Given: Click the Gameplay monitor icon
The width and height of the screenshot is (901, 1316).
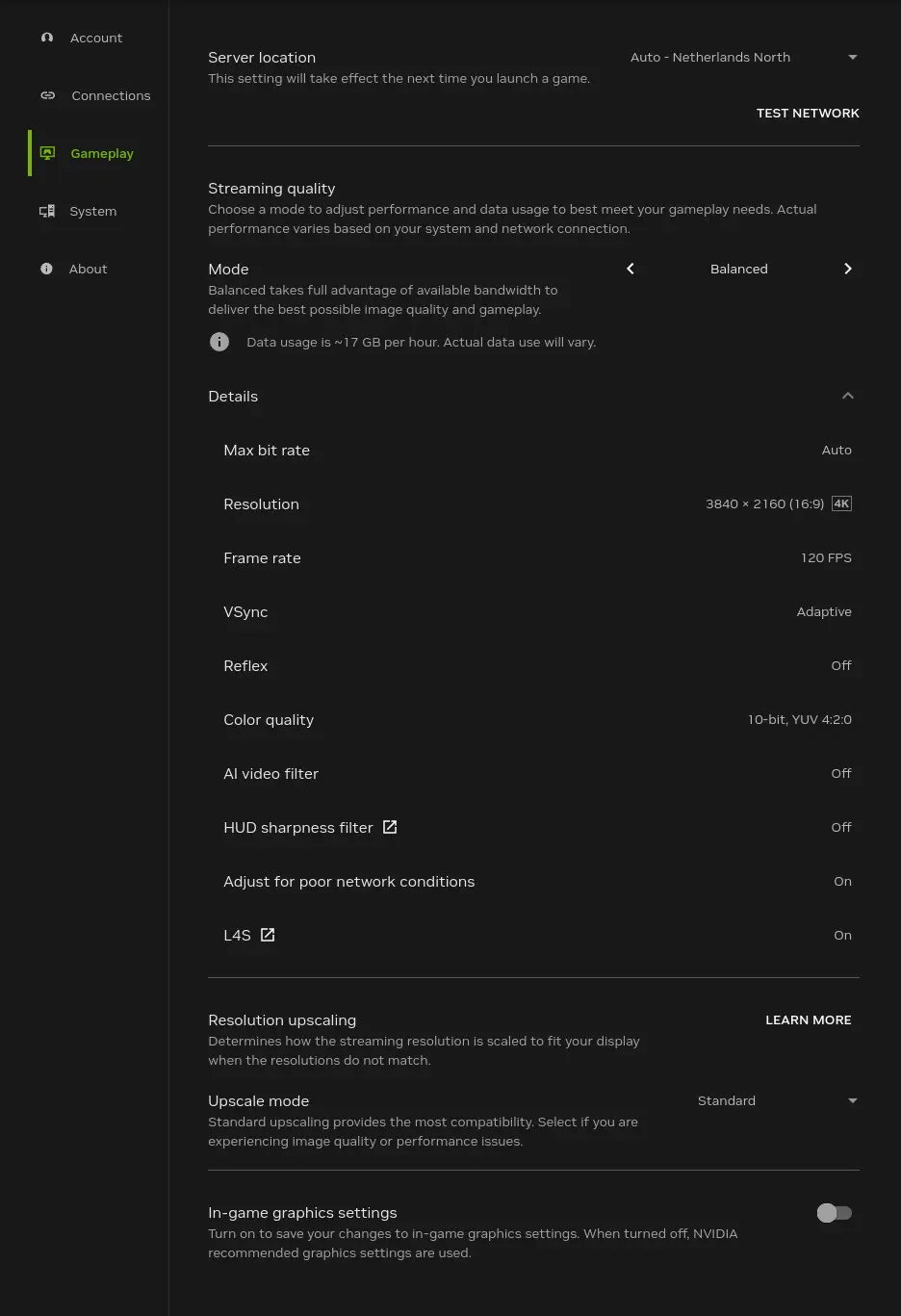Looking at the screenshot, I should pos(47,153).
